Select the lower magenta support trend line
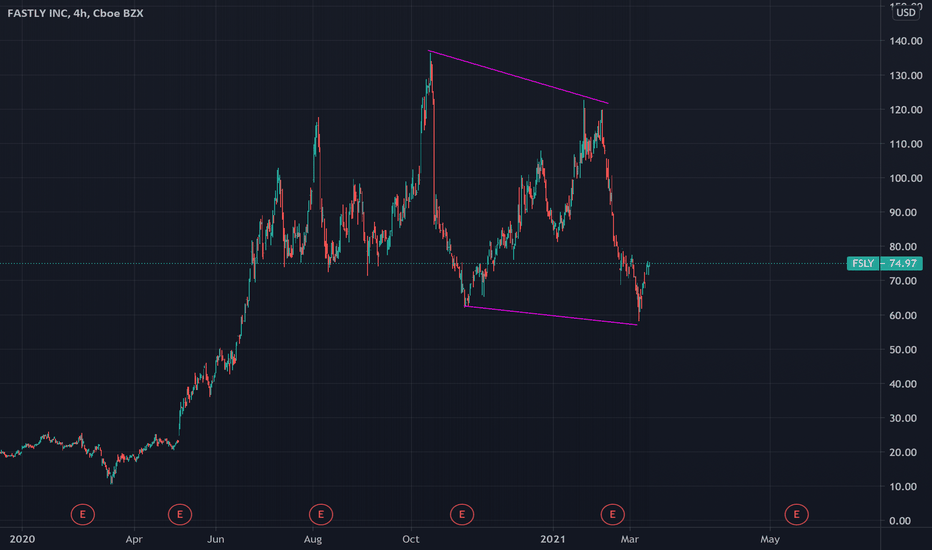 (x=551, y=316)
